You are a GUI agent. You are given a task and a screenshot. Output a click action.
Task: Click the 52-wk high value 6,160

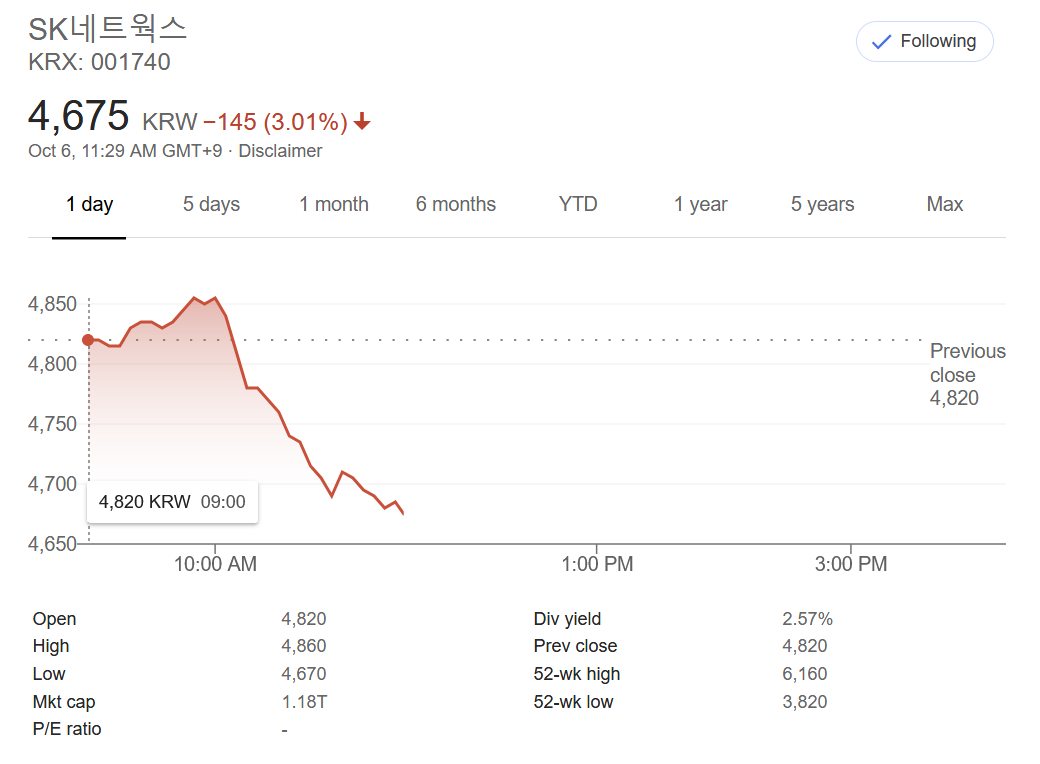coord(804,674)
